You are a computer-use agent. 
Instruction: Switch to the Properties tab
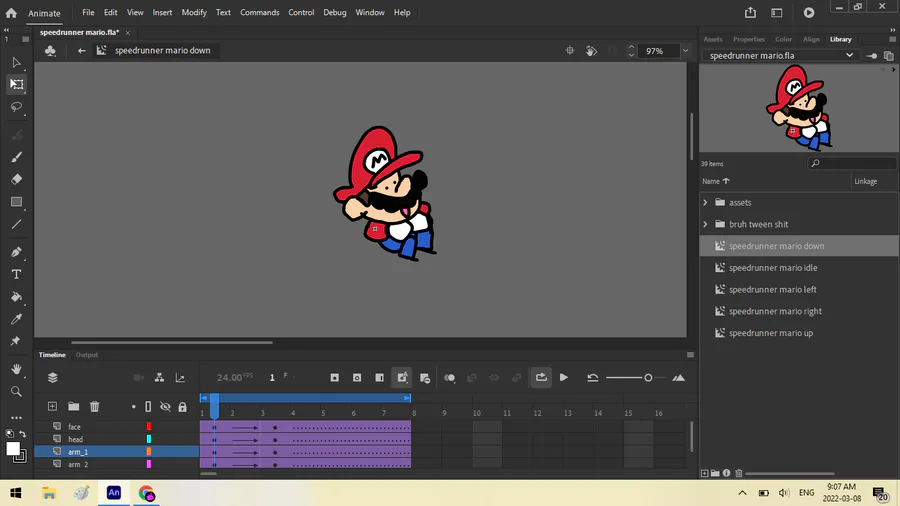coord(748,39)
